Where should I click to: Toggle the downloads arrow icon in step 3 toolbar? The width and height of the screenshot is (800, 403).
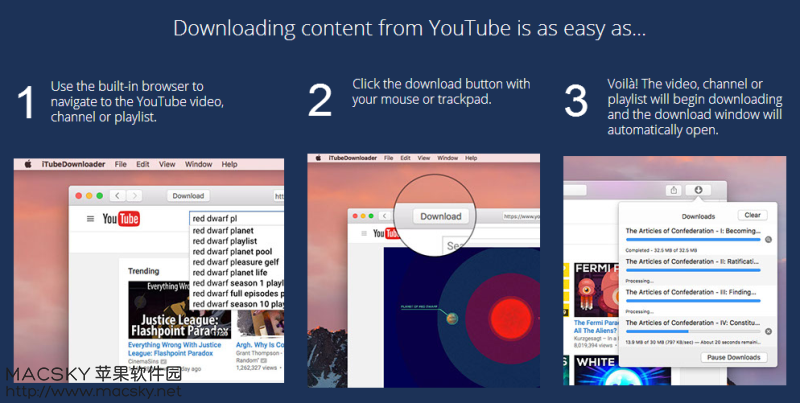[x=698, y=190]
